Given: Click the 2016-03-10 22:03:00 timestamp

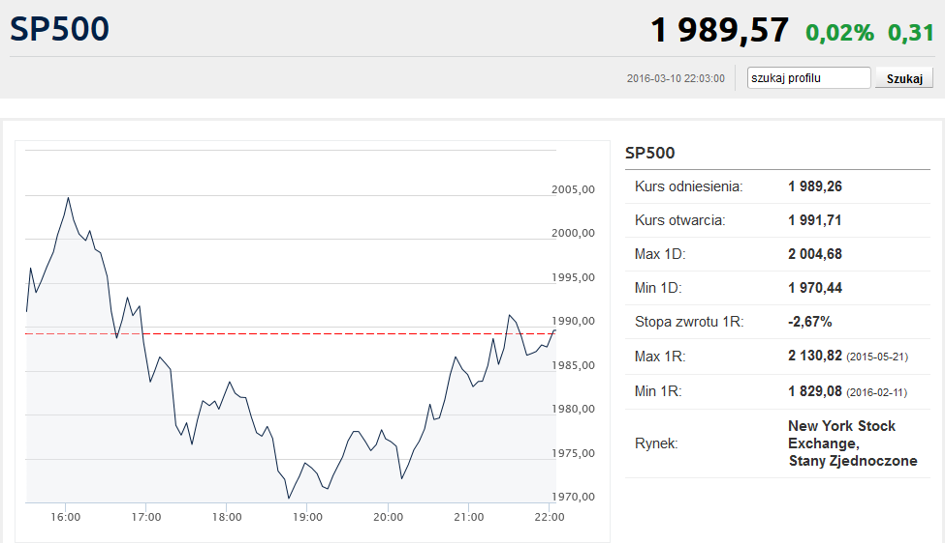Looking at the screenshot, I should click(675, 78).
